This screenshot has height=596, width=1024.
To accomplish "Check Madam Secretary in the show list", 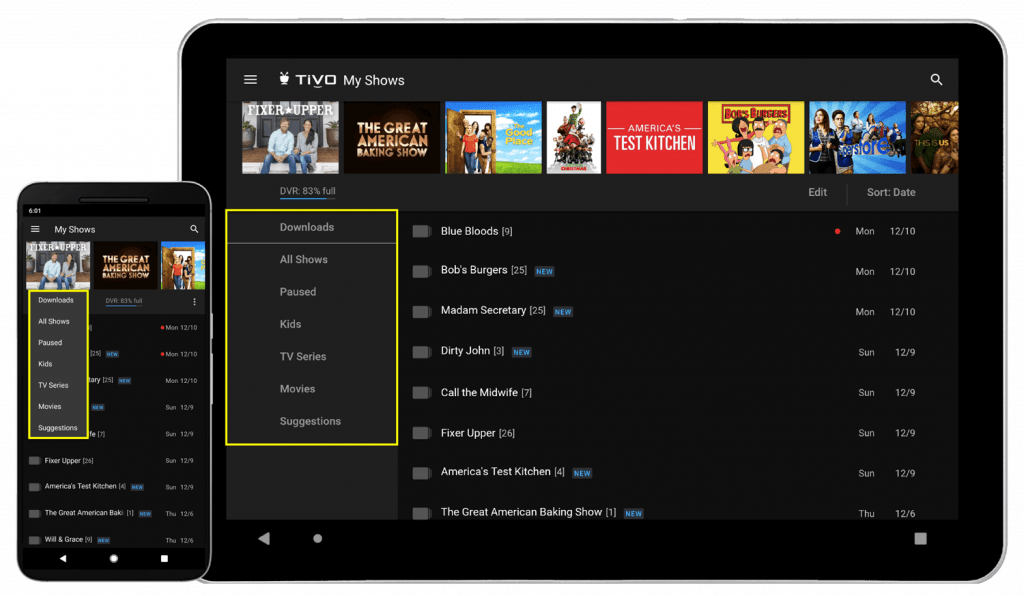I will 421,311.
